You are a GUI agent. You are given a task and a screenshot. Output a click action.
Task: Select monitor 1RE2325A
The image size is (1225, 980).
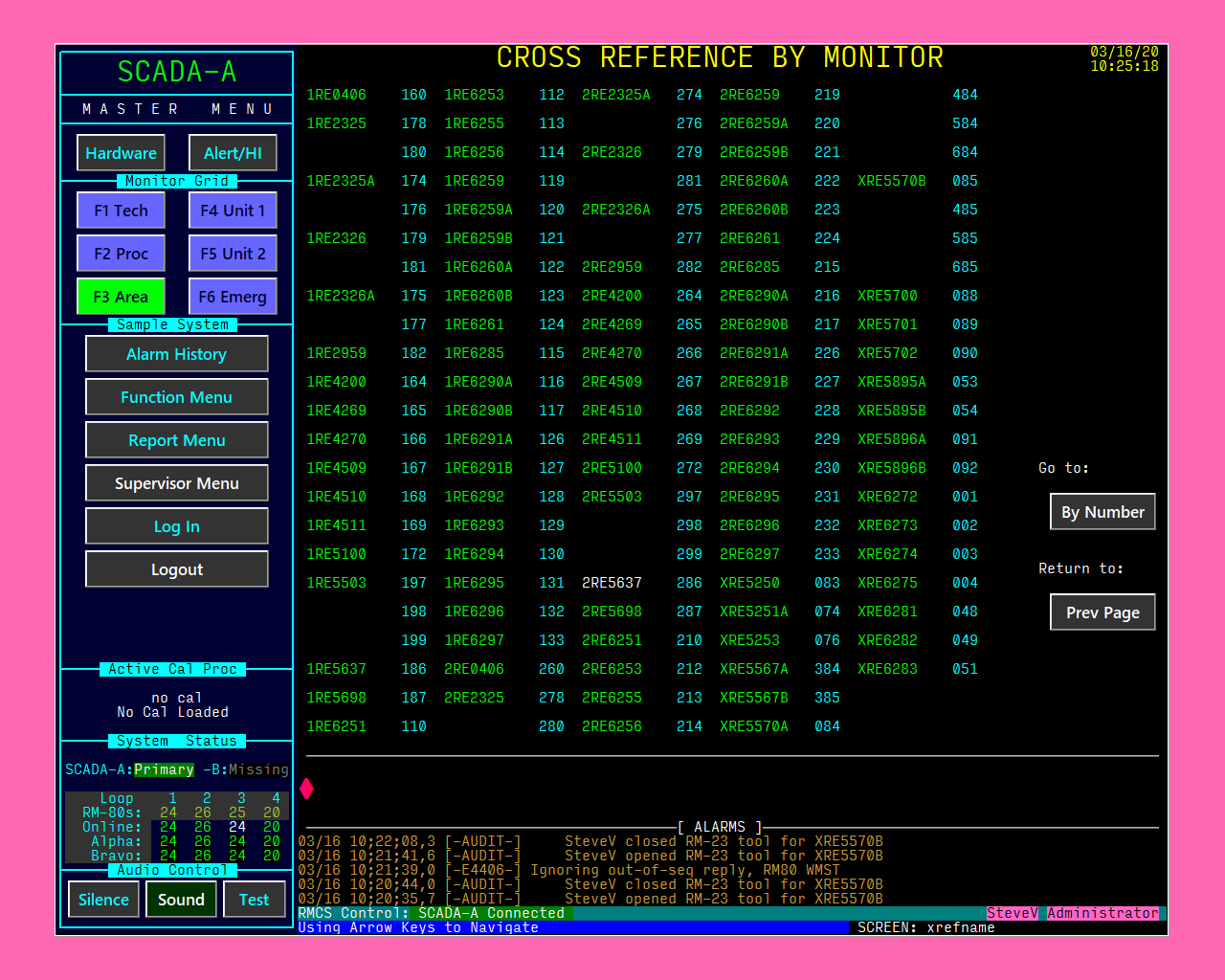[341, 181]
